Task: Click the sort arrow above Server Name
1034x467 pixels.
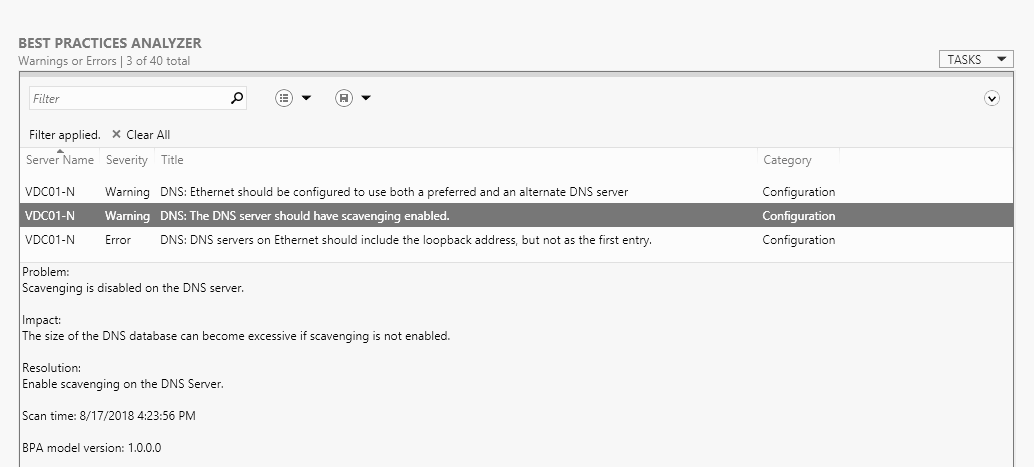Action: click(x=60, y=150)
